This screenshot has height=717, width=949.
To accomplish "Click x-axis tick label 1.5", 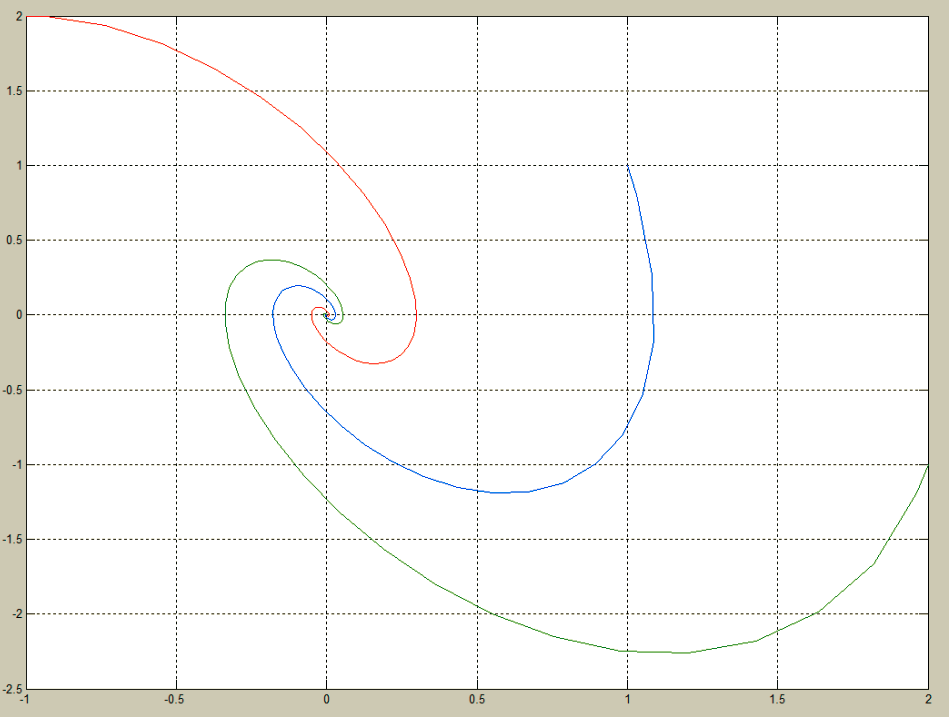I will pyautogui.click(x=778, y=700).
